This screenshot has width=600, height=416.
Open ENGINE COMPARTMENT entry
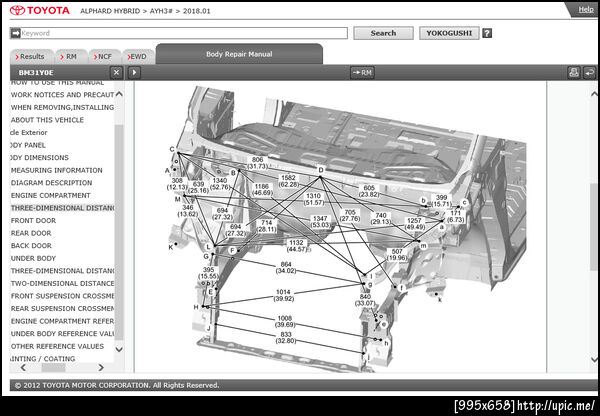51,195
